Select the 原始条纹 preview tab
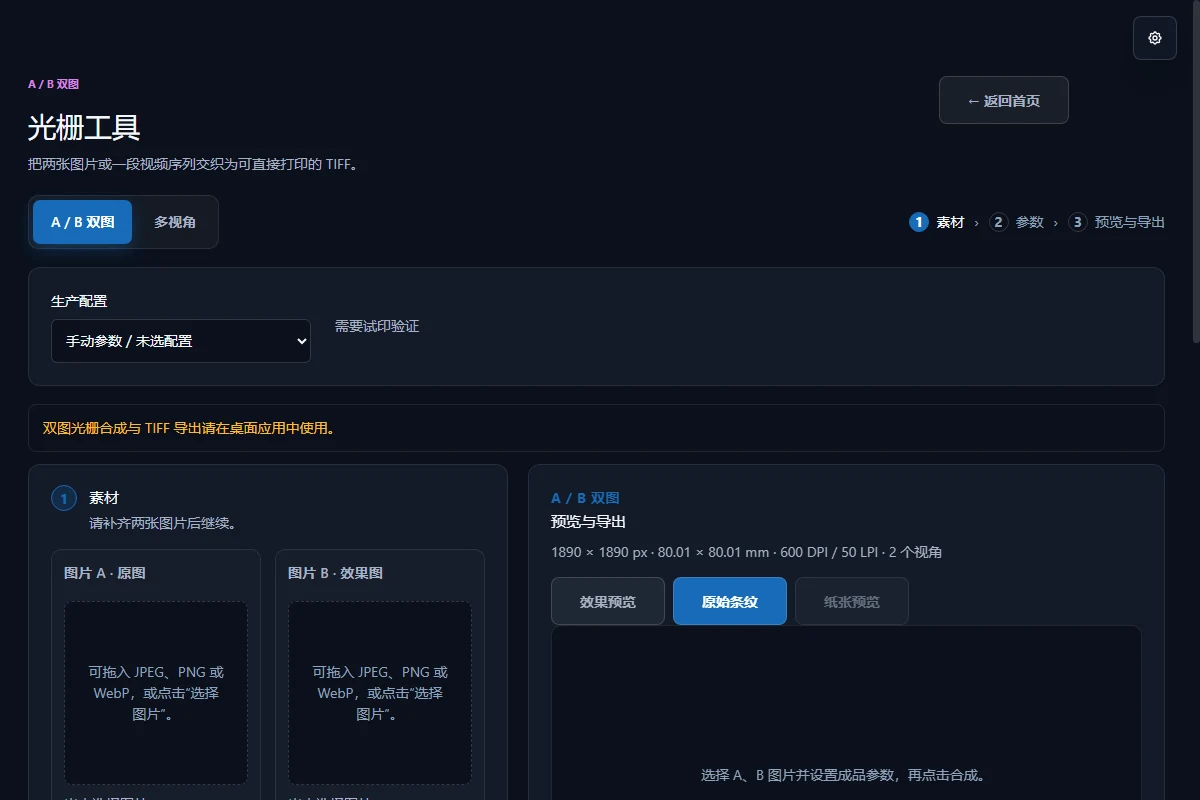Image resolution: width=1200 pixels, height=800 pixels. (x=730, y=601)
